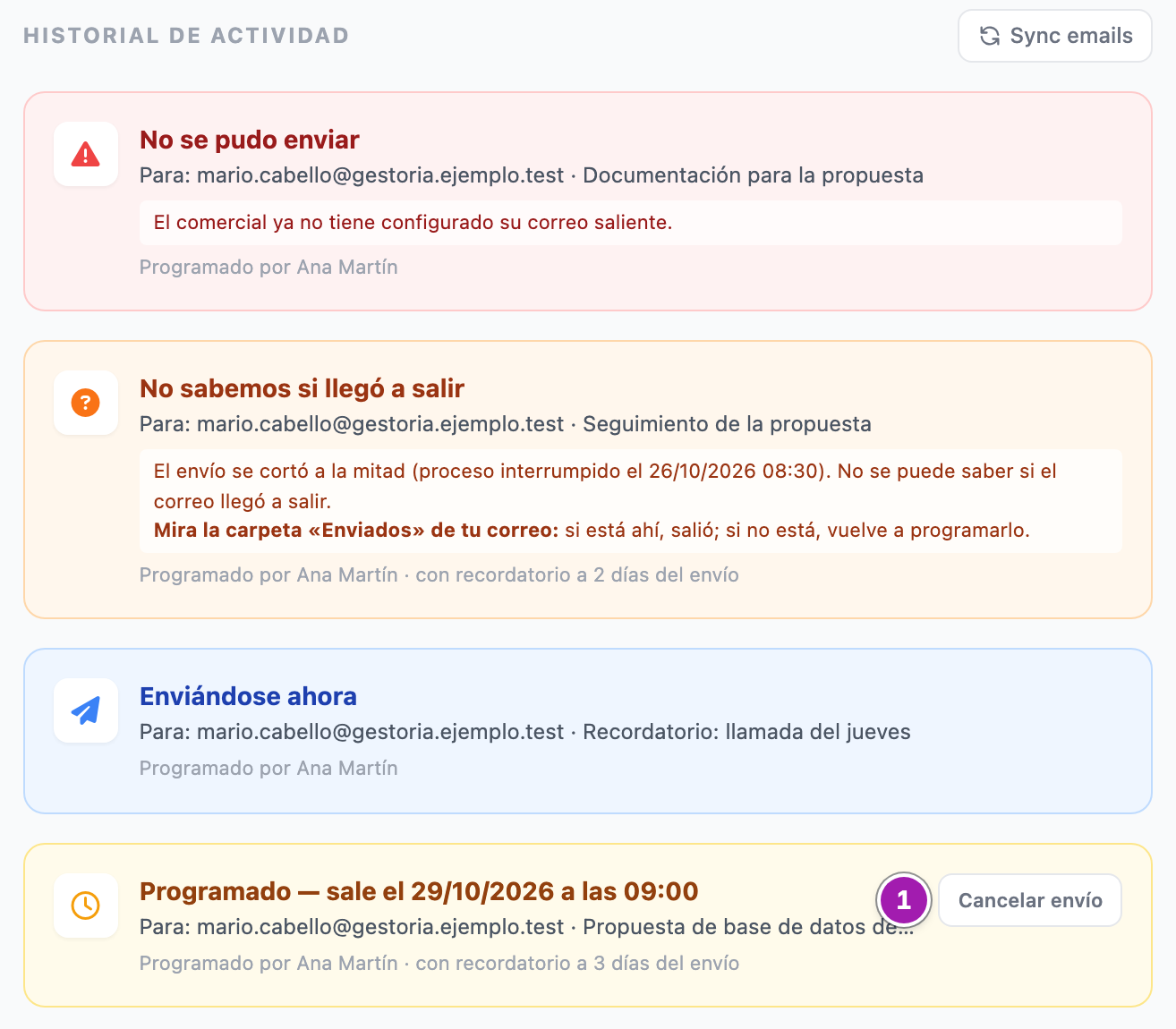Click the yellow clock icon

pos(86,906)
